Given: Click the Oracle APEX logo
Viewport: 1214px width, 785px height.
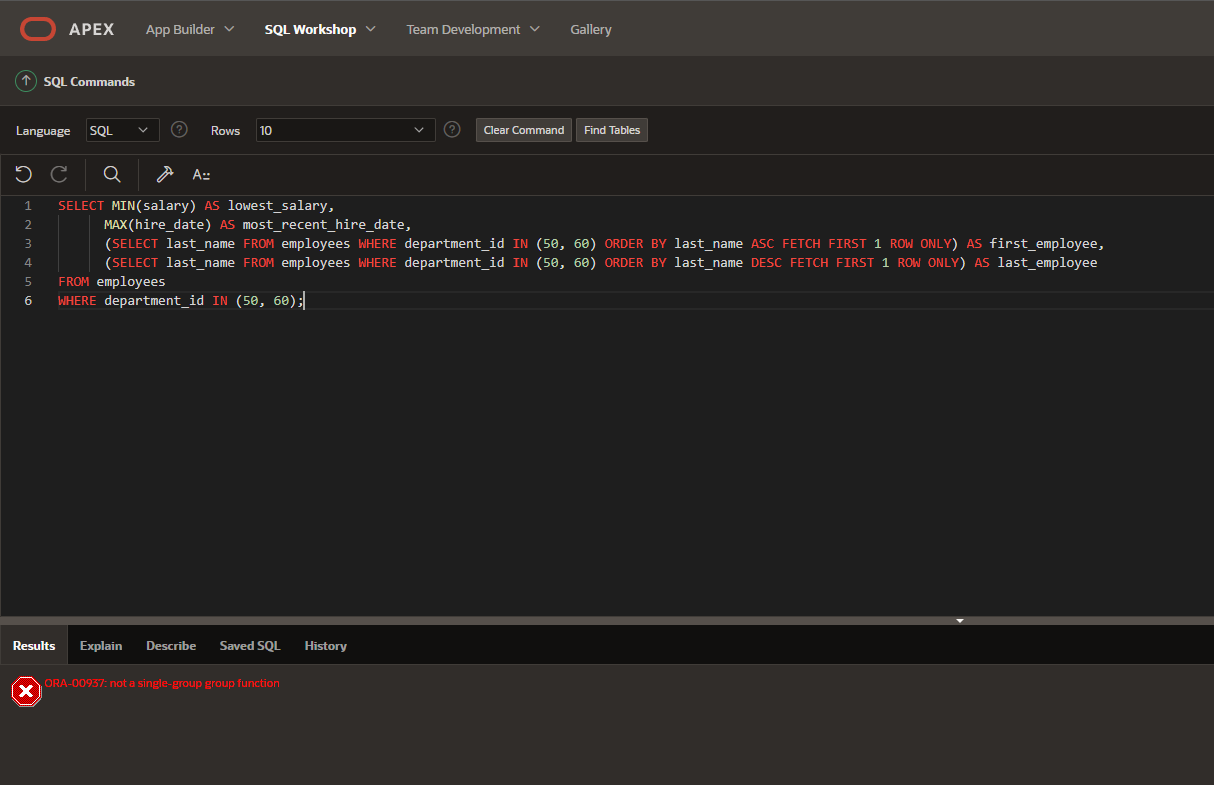Looking at the screenshot, I should pyautogui.click(x=38, y=29).
